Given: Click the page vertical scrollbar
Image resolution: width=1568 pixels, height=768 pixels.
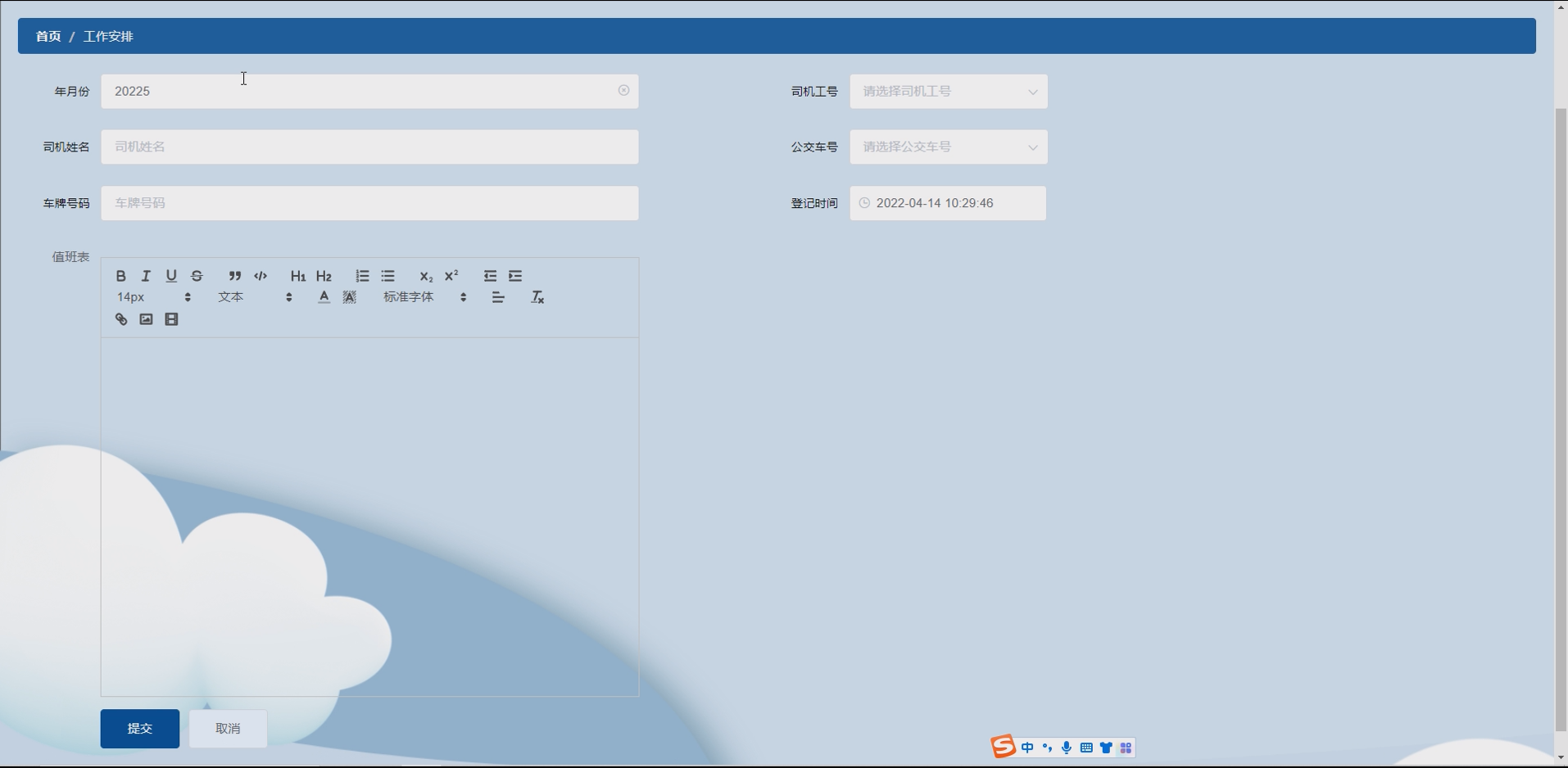Looking at the screenshot, I should pyautogui.click(x=1561, y=419).
